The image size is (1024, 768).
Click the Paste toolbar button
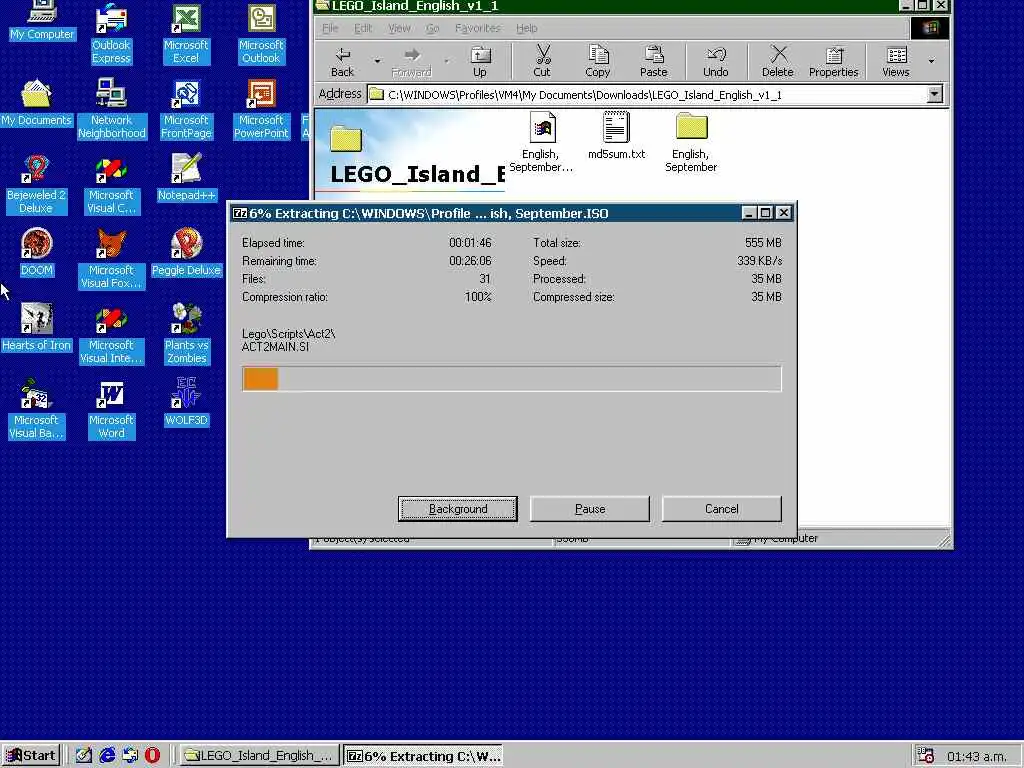(x=654, y=61)
